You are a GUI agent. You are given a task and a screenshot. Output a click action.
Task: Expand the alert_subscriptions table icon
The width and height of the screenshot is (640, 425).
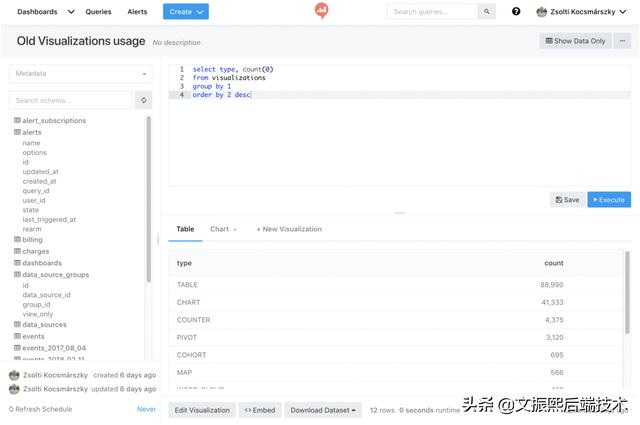[x=17, y=121]
